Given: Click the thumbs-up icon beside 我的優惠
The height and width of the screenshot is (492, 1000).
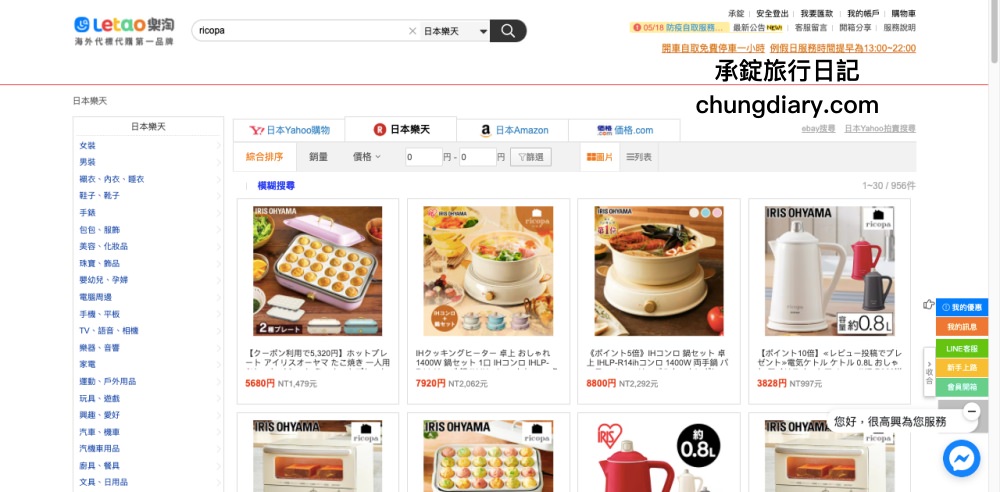Looking at the screenshot, I should tap(929, 304).
